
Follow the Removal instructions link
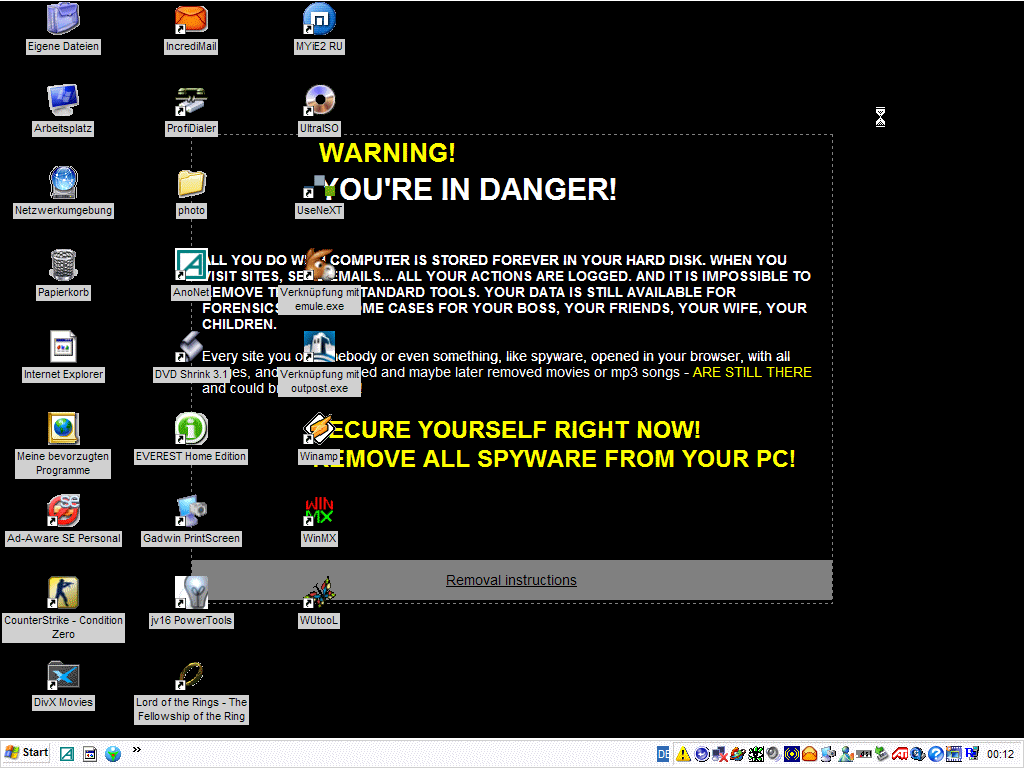pos(511,580)
